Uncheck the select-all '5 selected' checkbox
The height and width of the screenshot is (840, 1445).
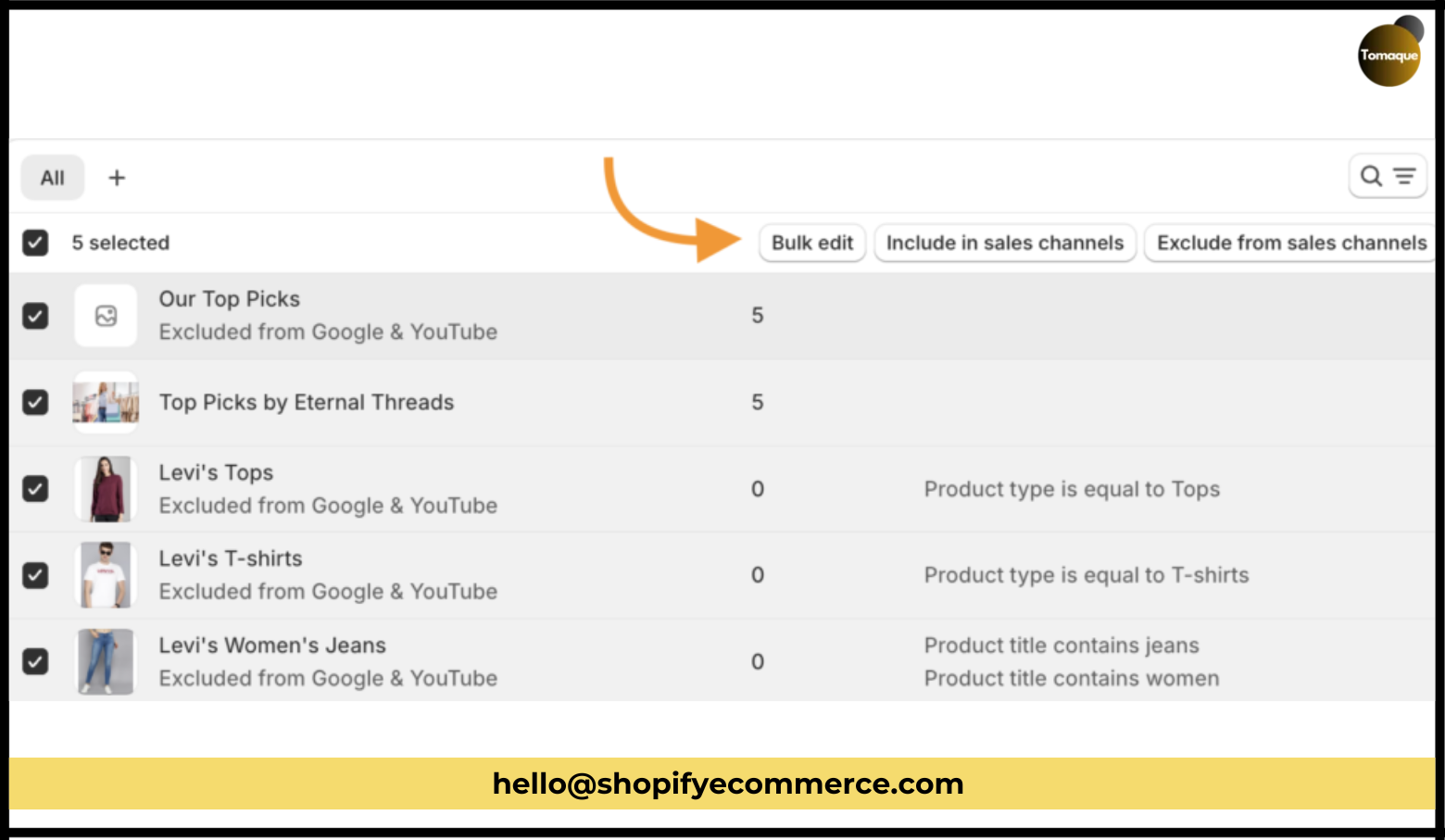(35, 243)
